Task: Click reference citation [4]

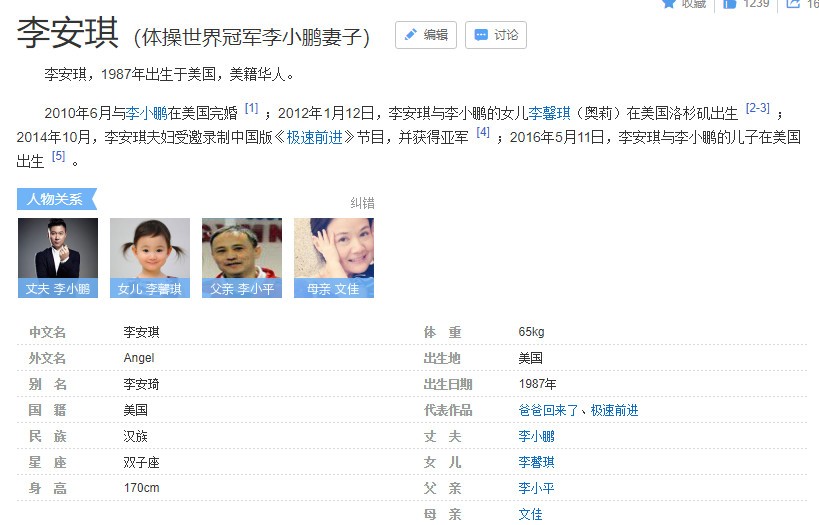Action: [x=483, y=132]
